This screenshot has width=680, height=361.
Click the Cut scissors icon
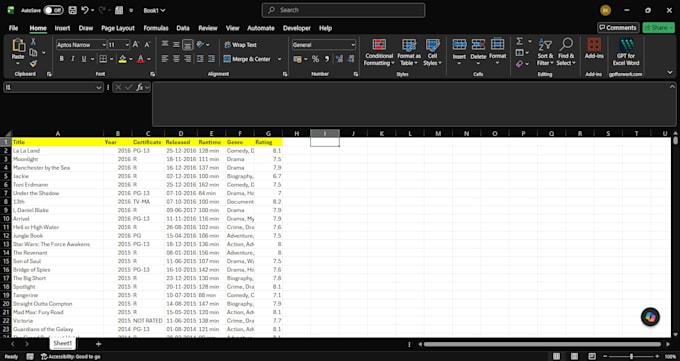tap(33, 42)
